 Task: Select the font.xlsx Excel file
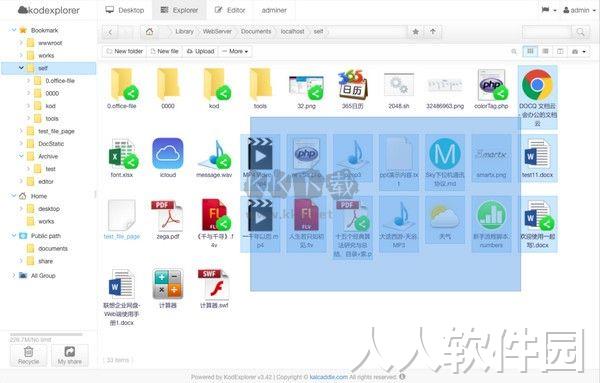coord(122,154)
